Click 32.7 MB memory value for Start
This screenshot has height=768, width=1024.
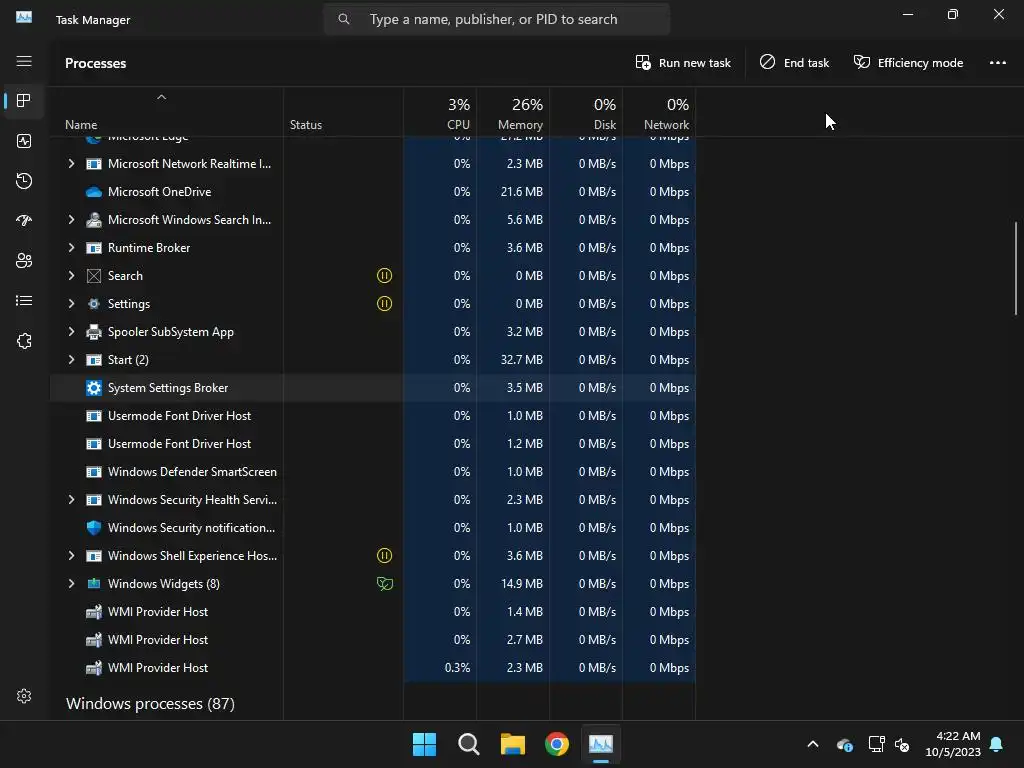click(x=522, y=360)
